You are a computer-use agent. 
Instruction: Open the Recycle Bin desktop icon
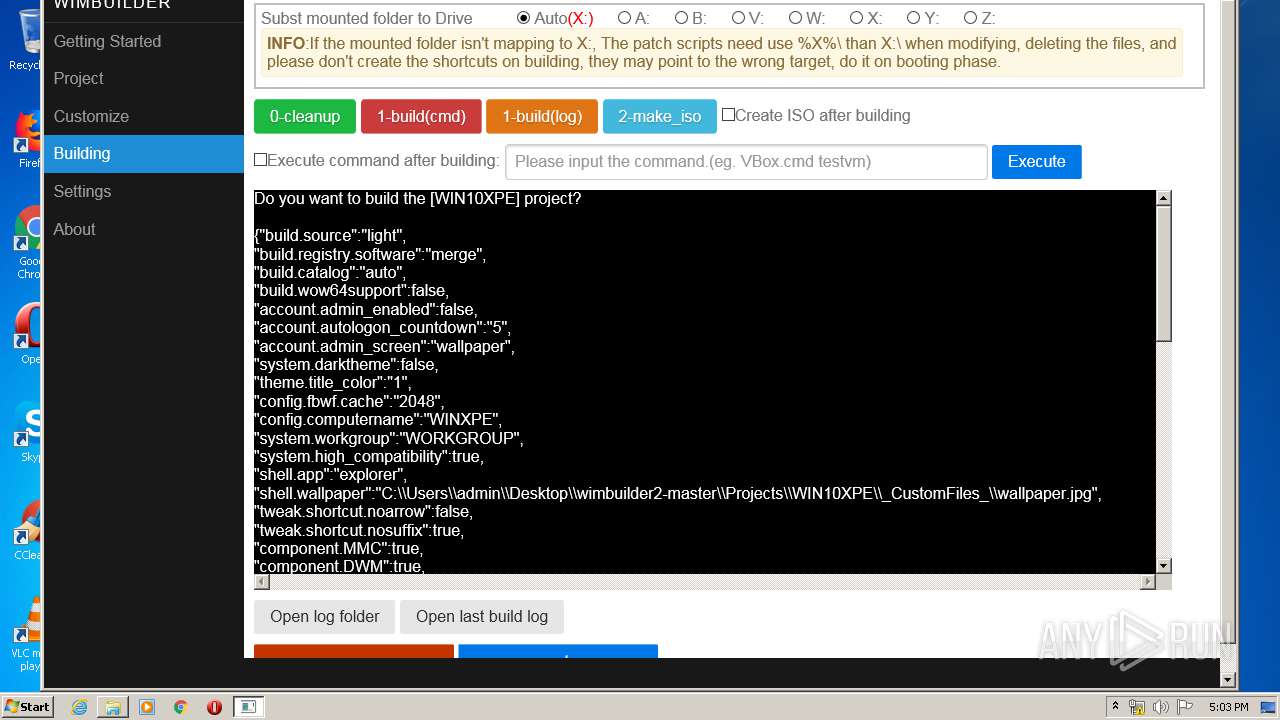26,40
